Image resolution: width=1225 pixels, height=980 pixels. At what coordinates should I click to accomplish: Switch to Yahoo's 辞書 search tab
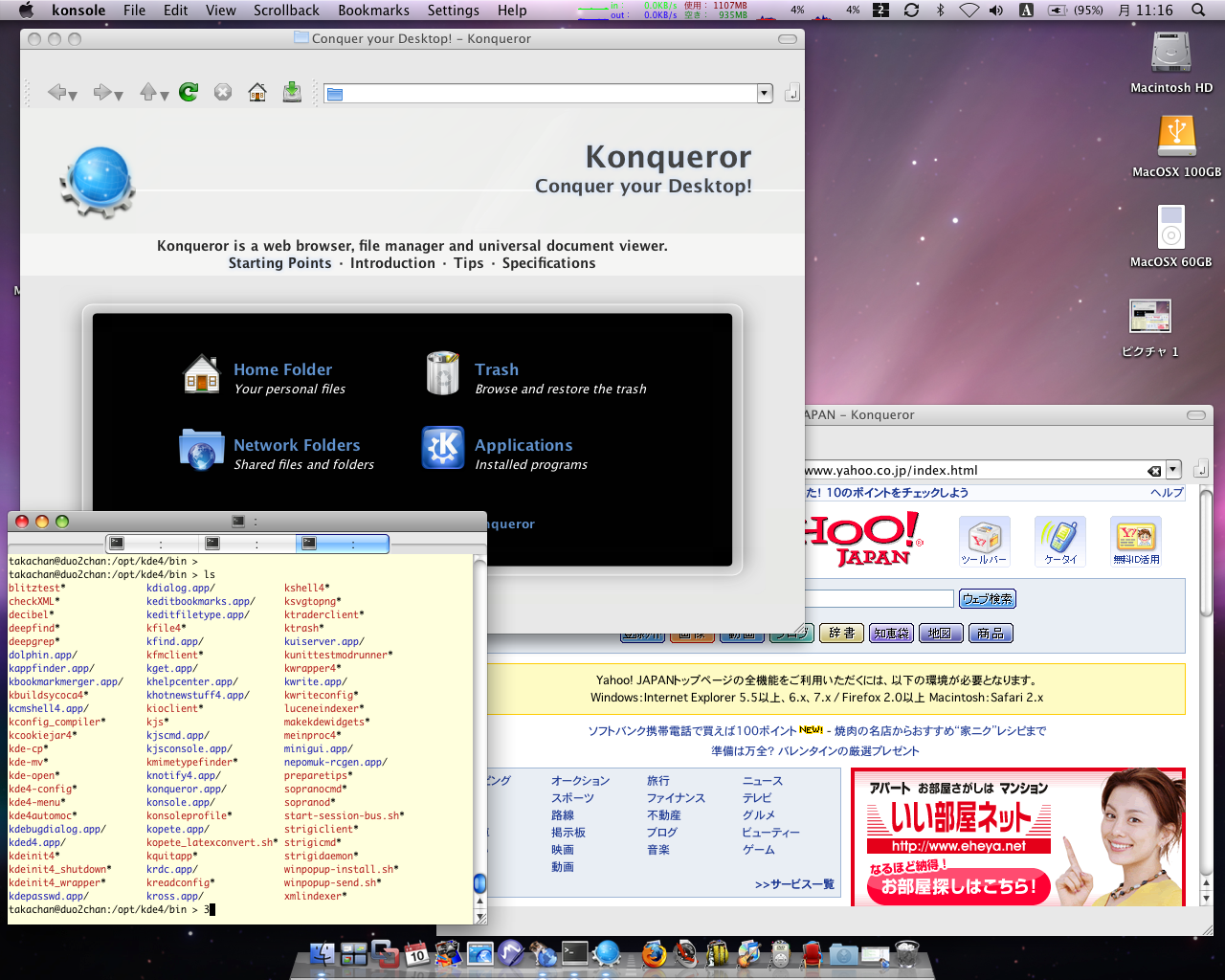pos(842,634)
